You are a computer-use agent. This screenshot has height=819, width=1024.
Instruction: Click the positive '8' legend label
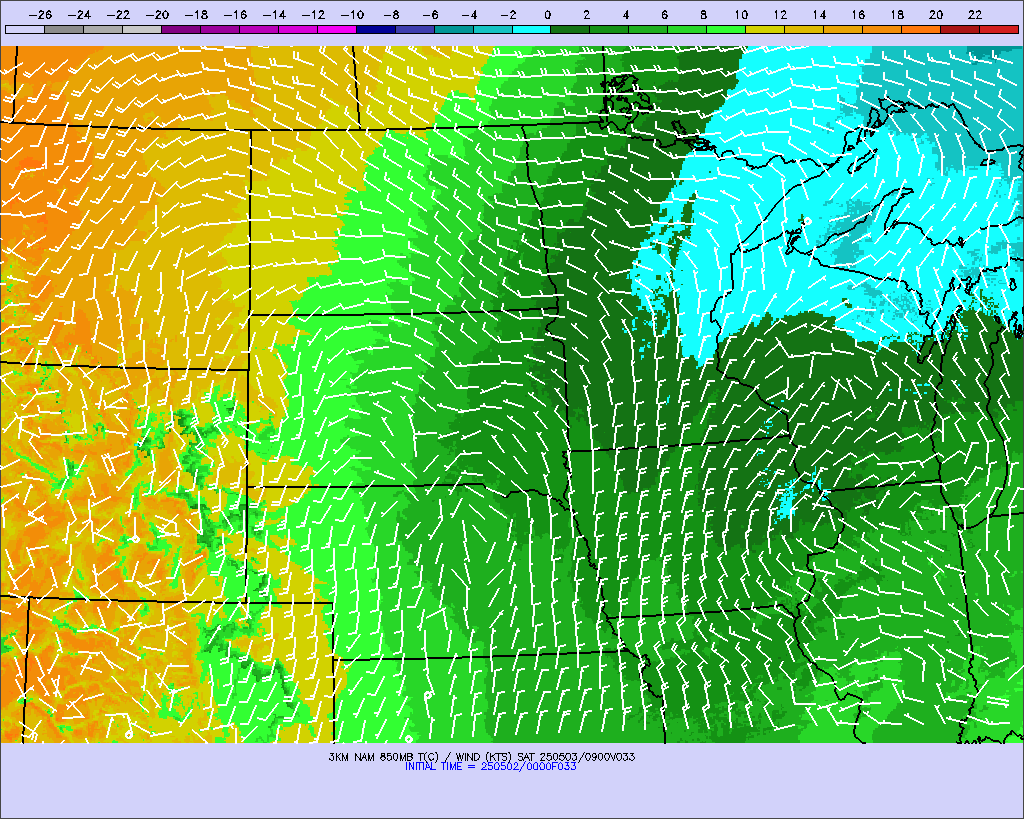point(703,14)
